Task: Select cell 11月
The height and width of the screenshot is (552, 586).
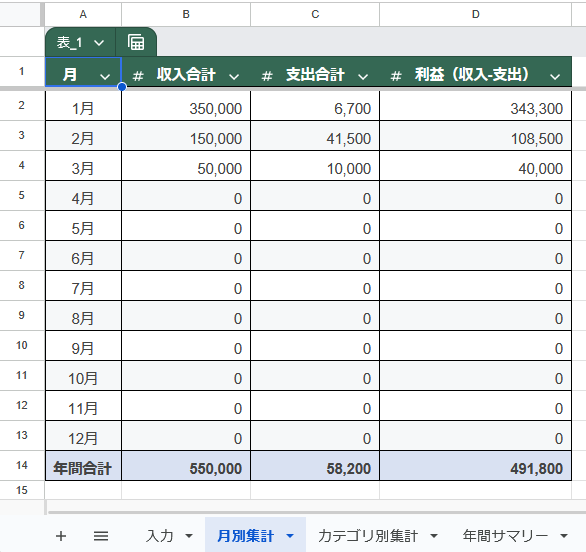Action: (83, 406)
